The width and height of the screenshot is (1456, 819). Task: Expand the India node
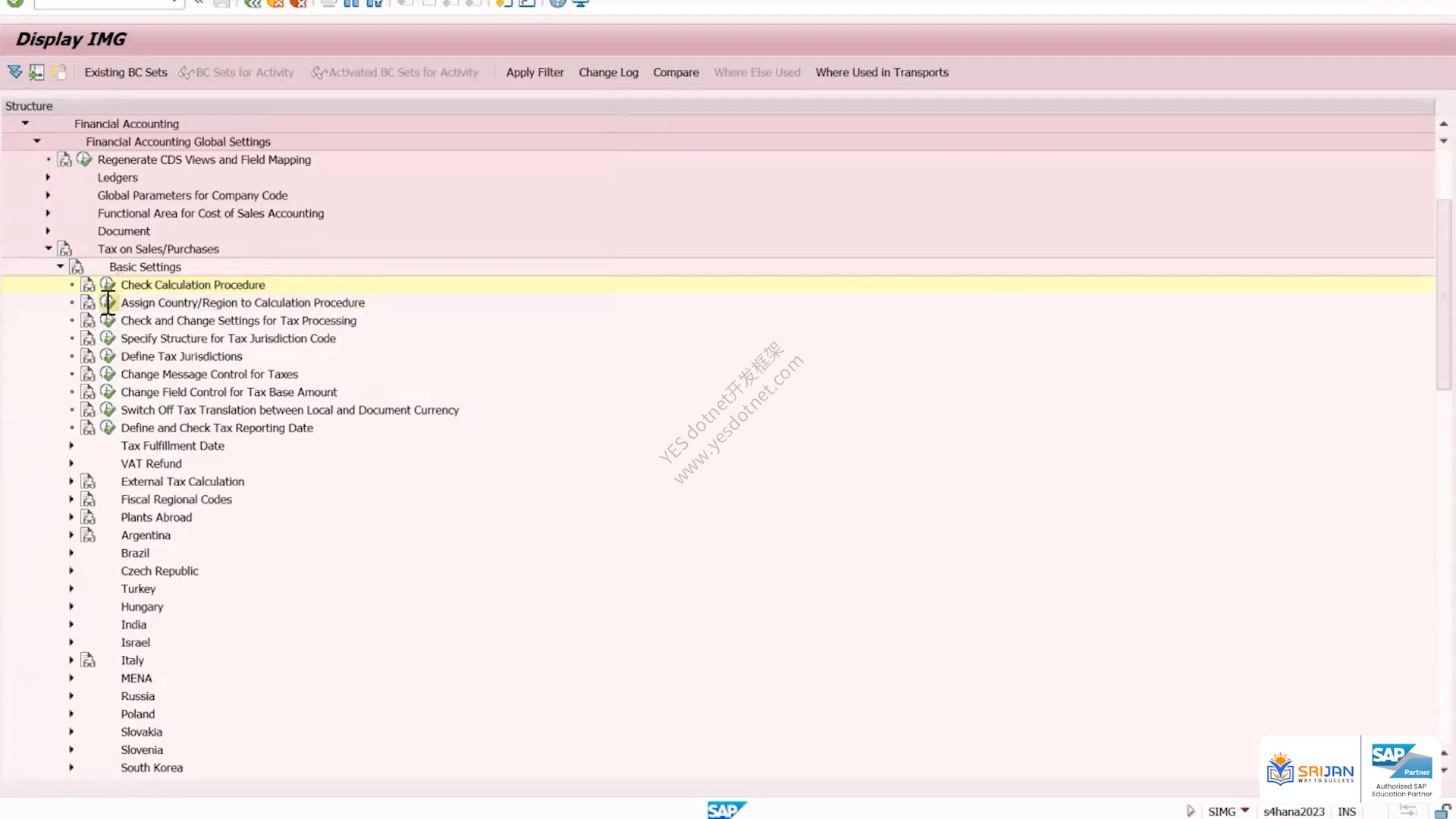[71, 624]
